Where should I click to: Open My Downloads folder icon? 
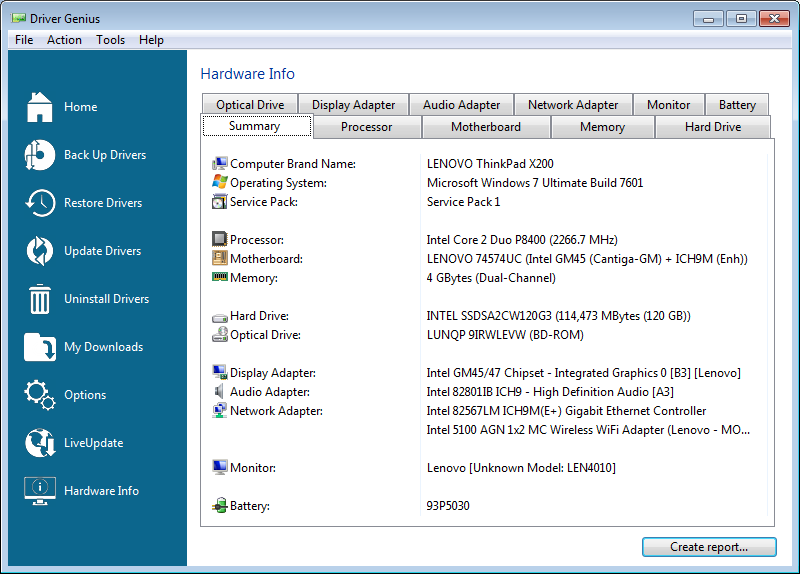pos(39,347)
